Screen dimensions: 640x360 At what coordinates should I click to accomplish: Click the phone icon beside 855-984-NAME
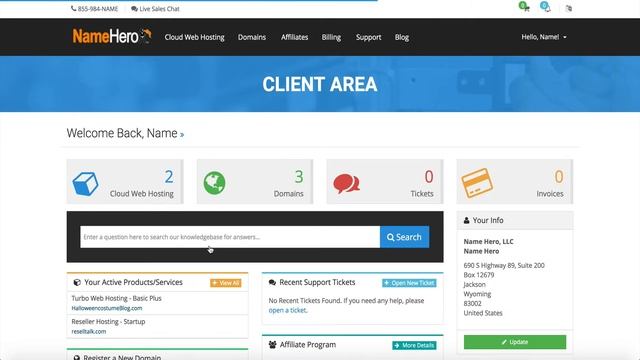pos(73,8)
